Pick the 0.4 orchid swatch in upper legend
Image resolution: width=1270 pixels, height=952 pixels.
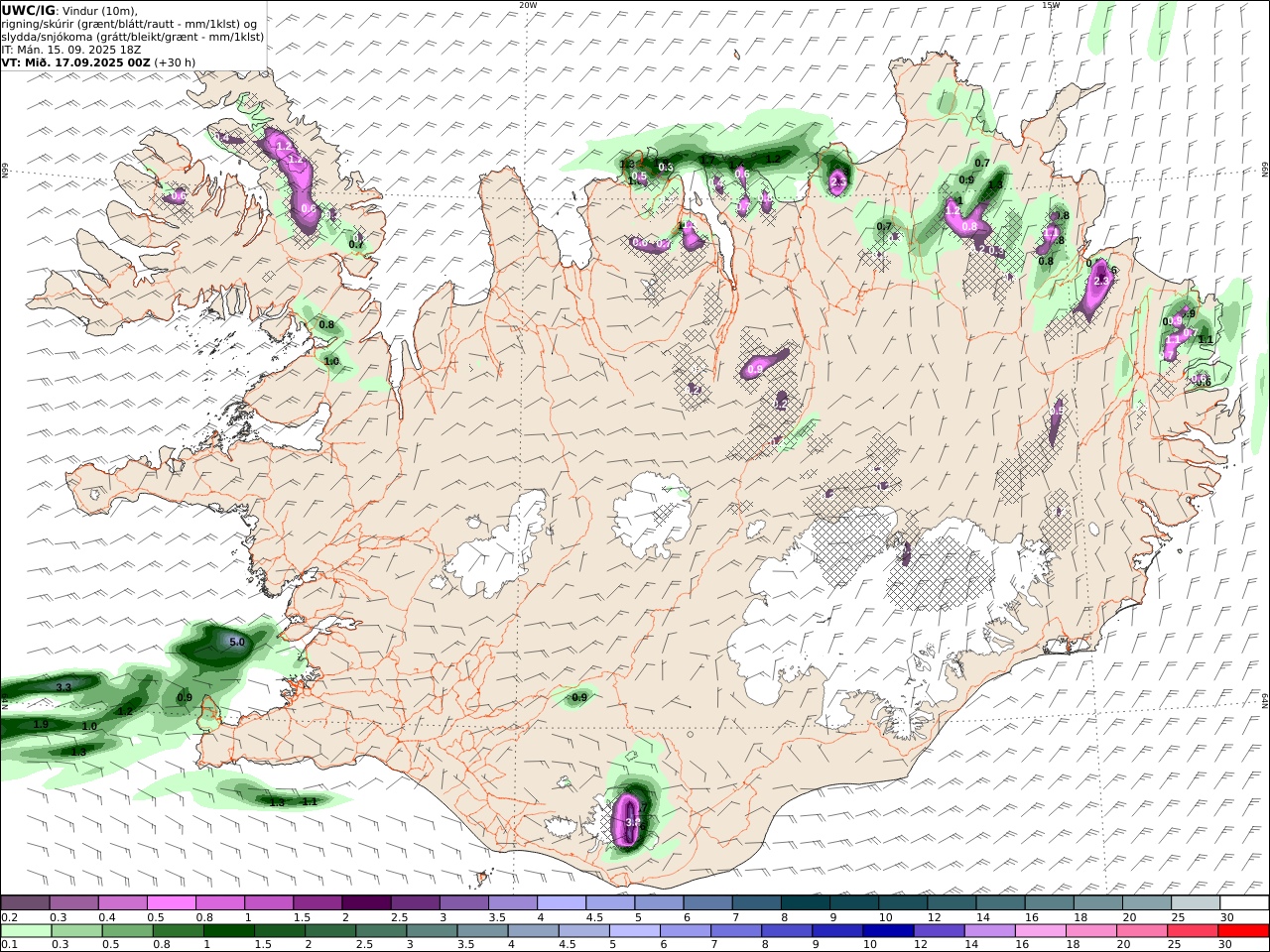click(122, 902)
